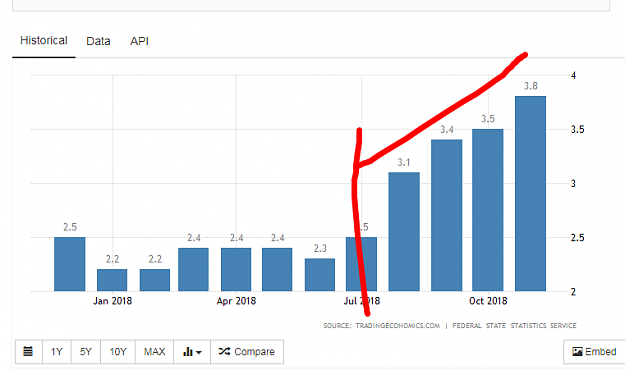The width and height of the screenshot is (625, 370).
Task: Click the Compare button
Action: click(247, 352)
